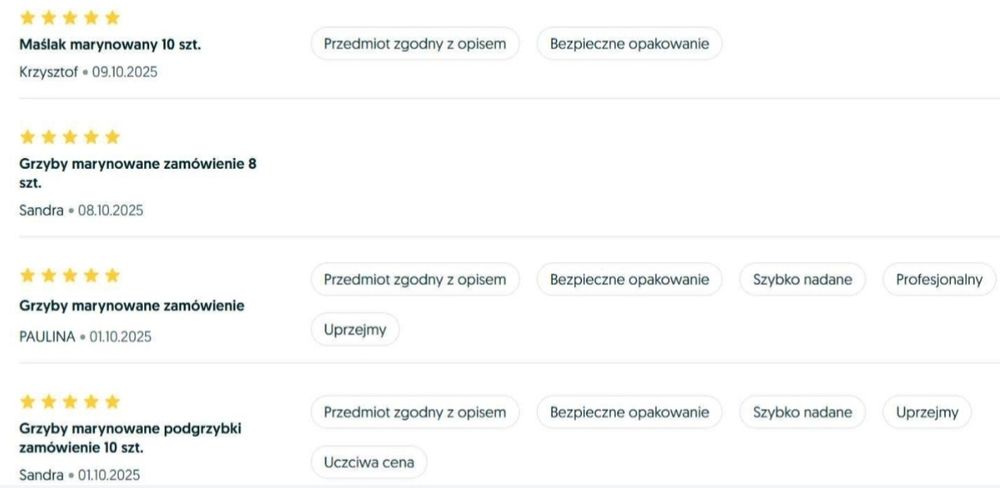Select reviewer name PAULINA
This screenshot has height=488, width=1000.
pyautogui.click(x=47, y=337)
